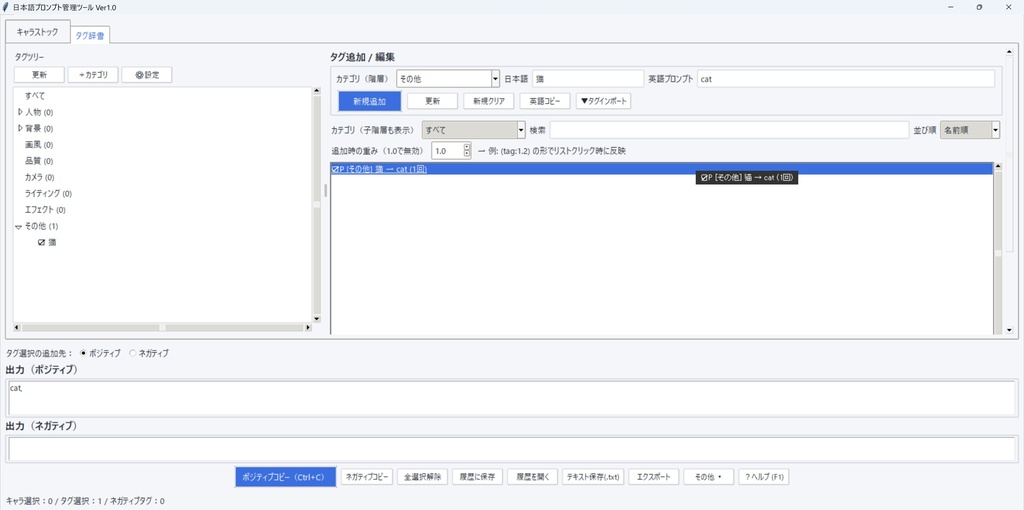The height and width of the screenshot is (510, 1024).
Task: Click the エクスポート button
Action: pos(654,477)
